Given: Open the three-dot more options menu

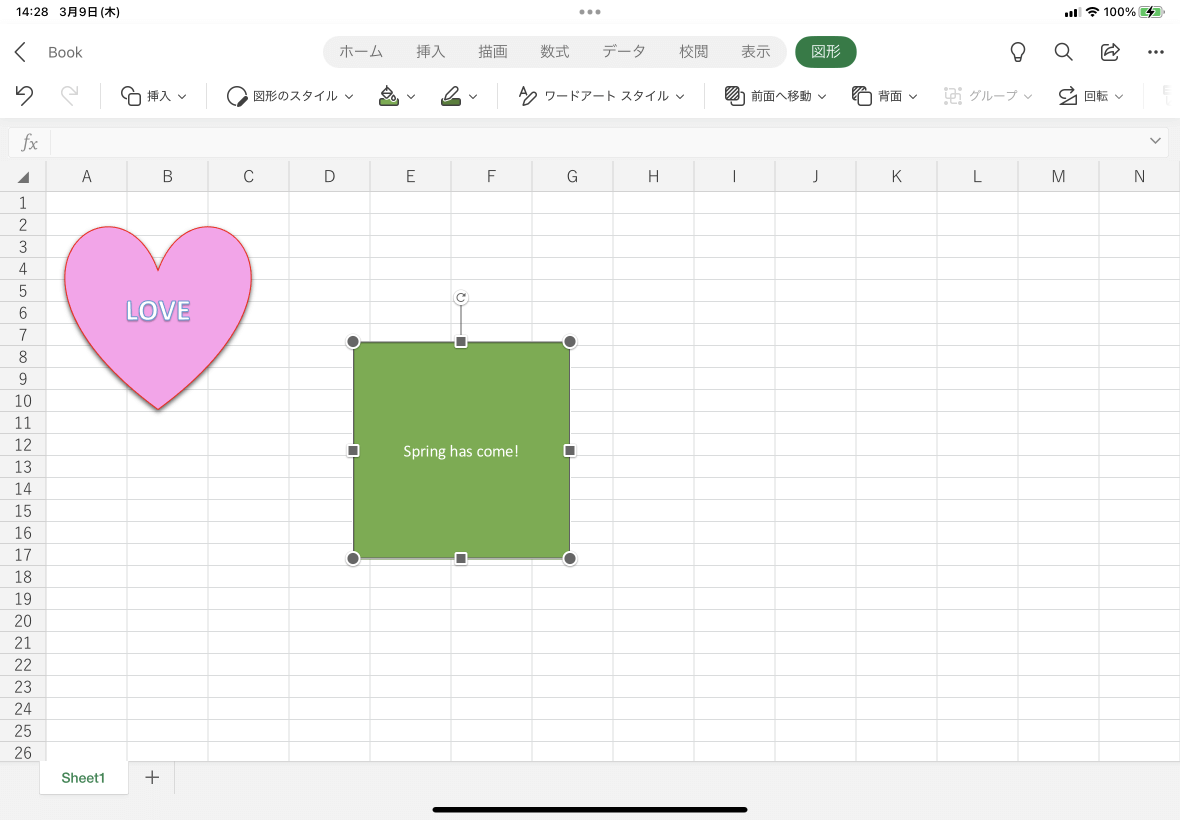Looking at the screenshot, I should point(1156,52).
